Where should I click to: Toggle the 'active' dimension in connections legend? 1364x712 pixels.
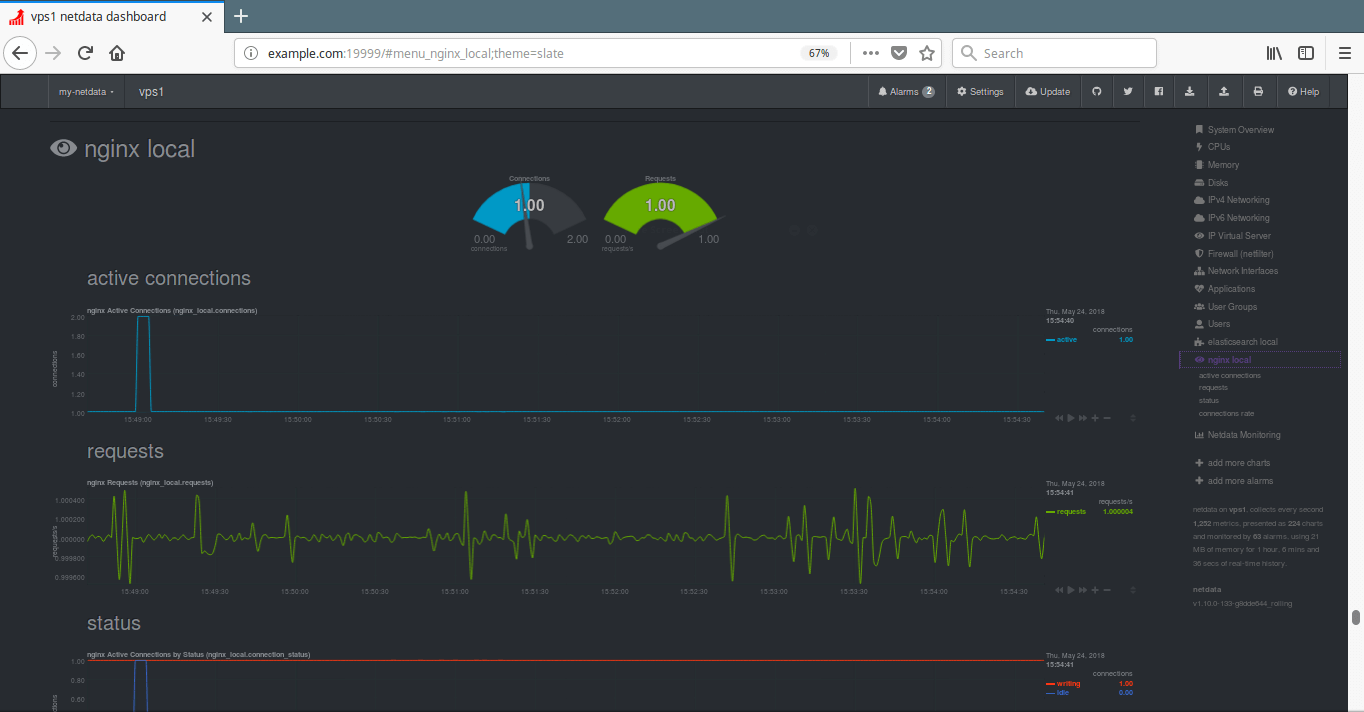(1067, 340)
